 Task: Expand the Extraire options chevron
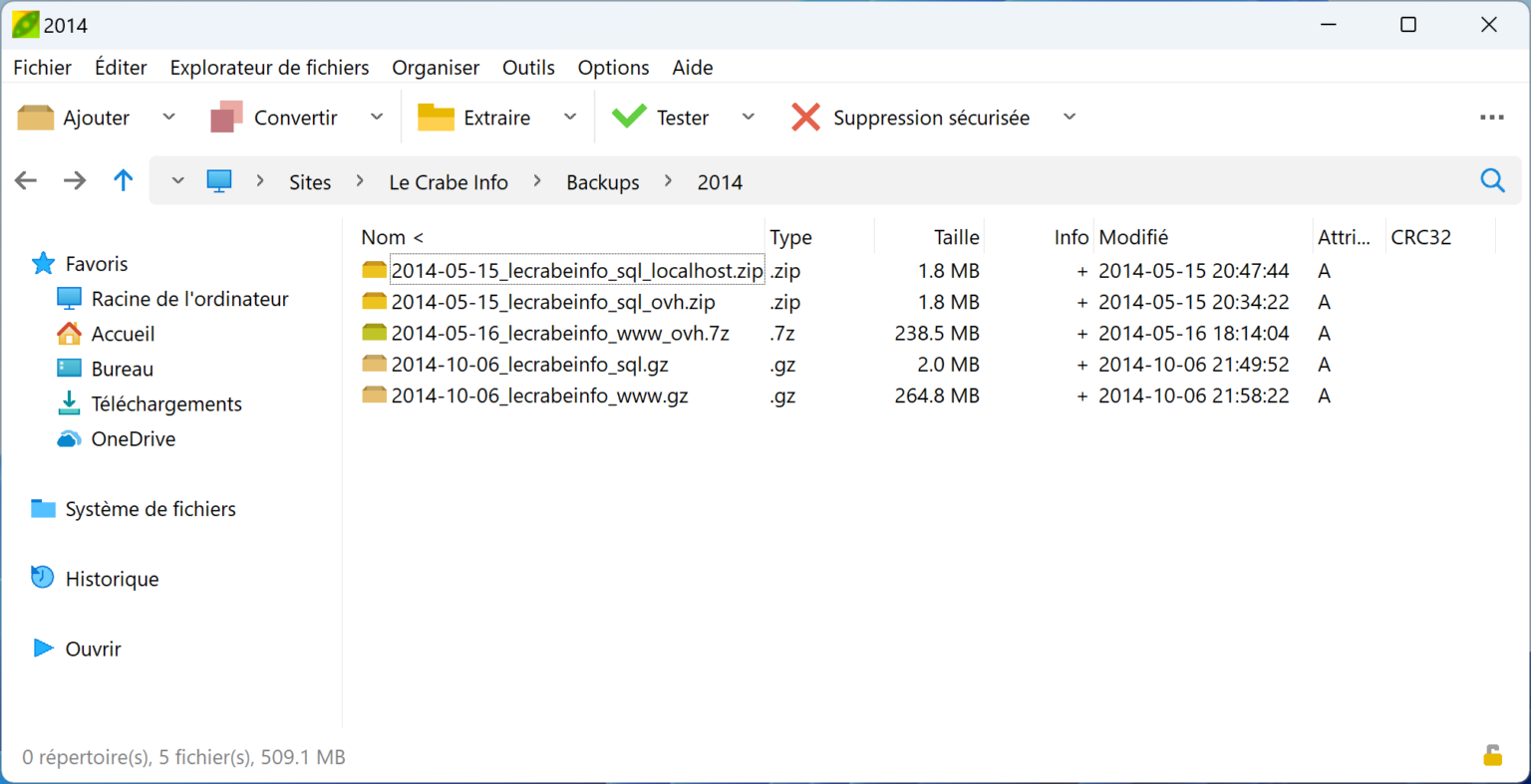click(570, 117)
